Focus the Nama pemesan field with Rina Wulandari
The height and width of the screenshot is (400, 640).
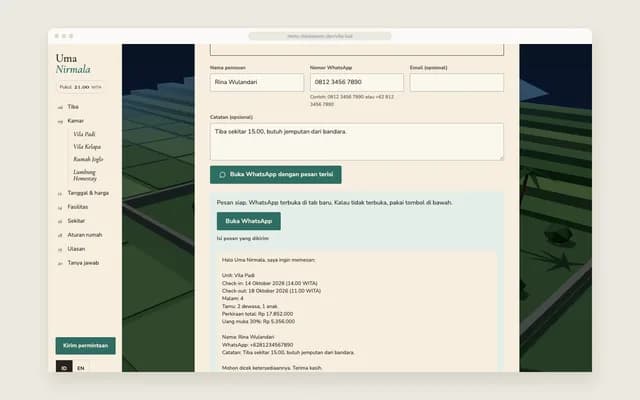coord(257,82)
